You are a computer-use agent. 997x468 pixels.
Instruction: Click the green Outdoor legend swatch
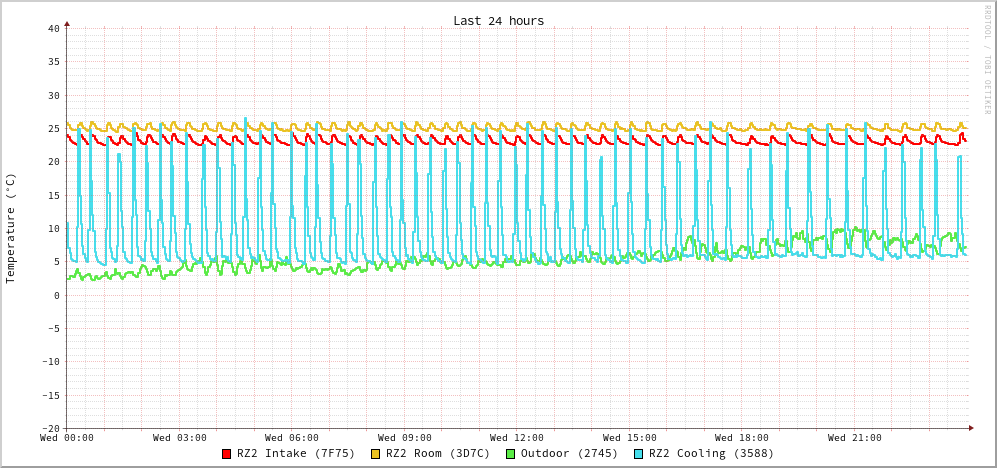[510, 454]
